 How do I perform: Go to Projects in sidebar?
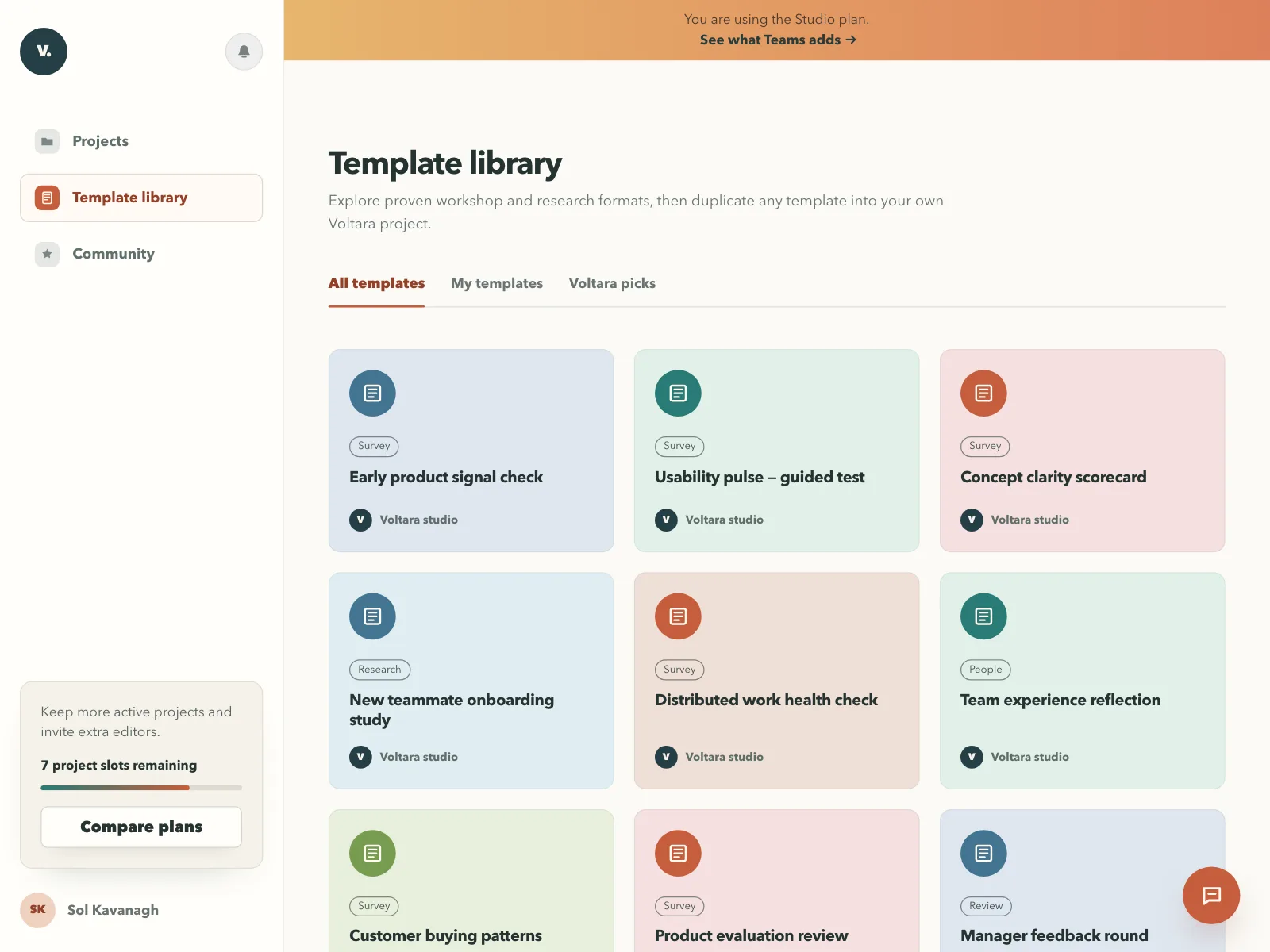[141, 141]
